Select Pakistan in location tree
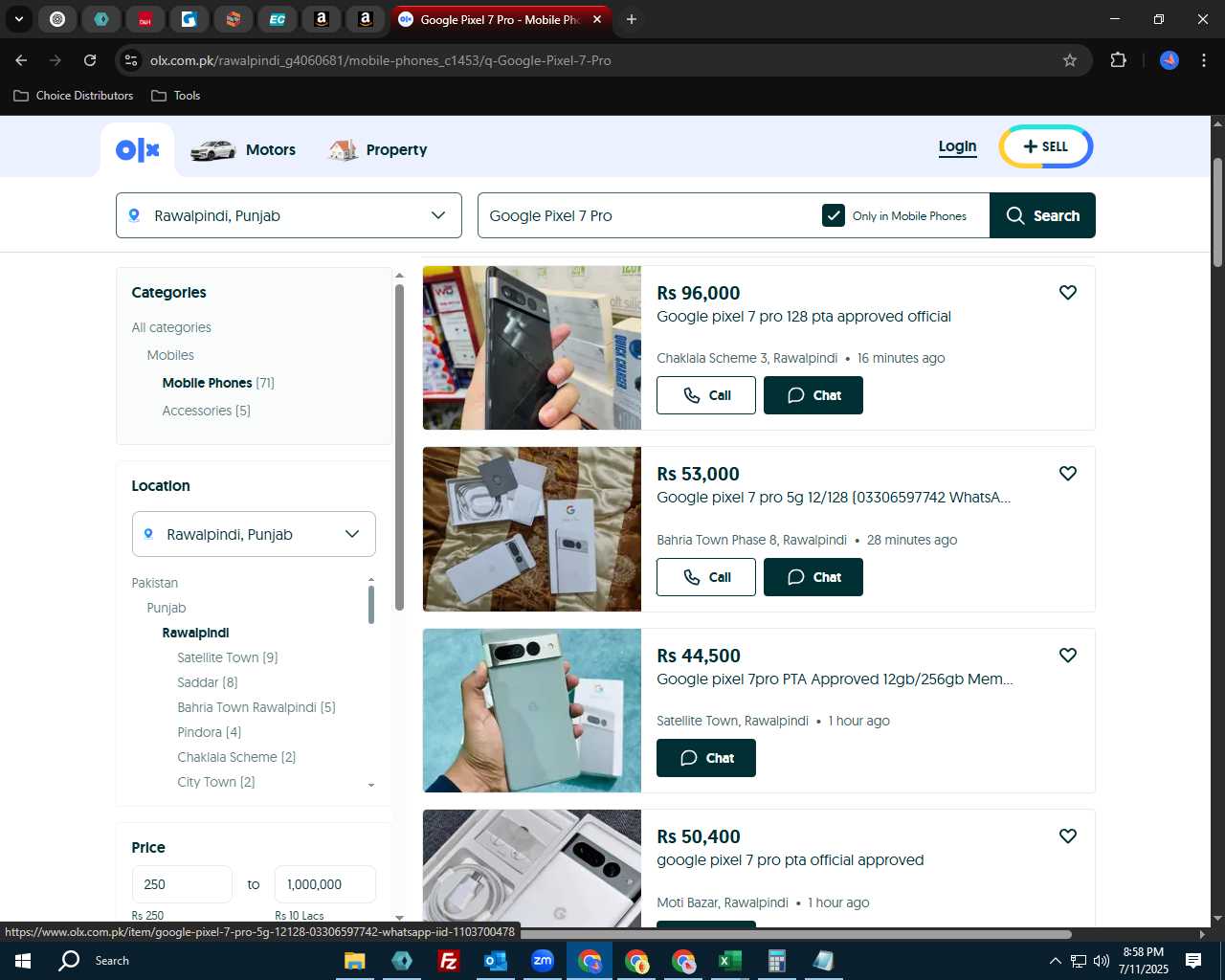This screenshot has height=980, width=1225. coord(155,583)
